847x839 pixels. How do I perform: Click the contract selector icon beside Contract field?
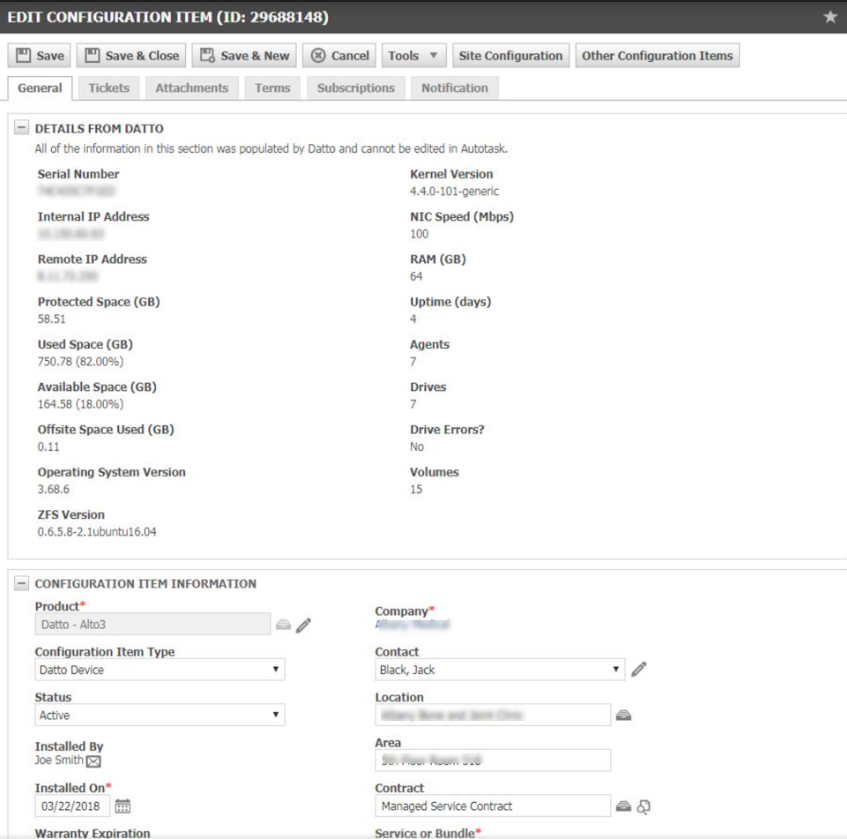point(622,806)
